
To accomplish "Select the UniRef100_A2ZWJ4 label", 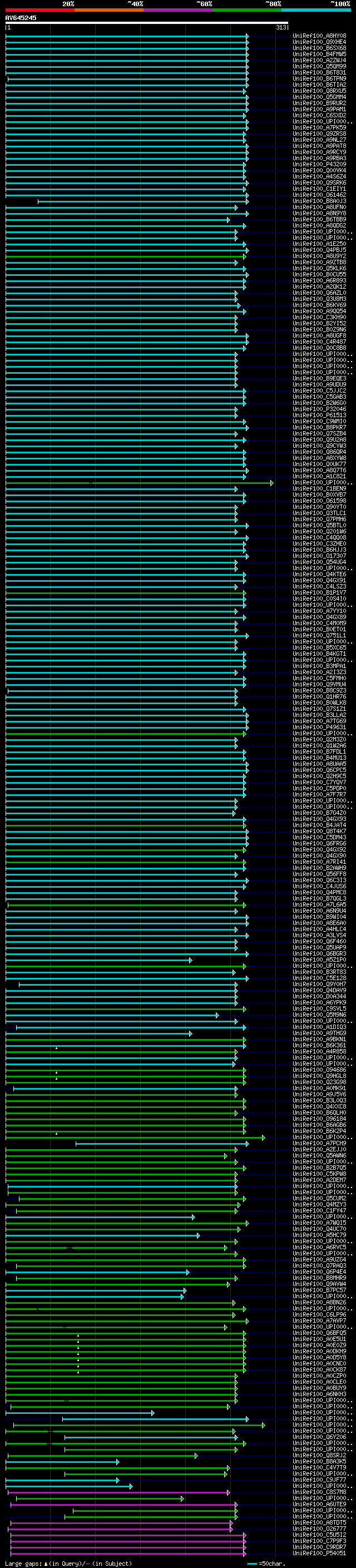I will point(319,60).
